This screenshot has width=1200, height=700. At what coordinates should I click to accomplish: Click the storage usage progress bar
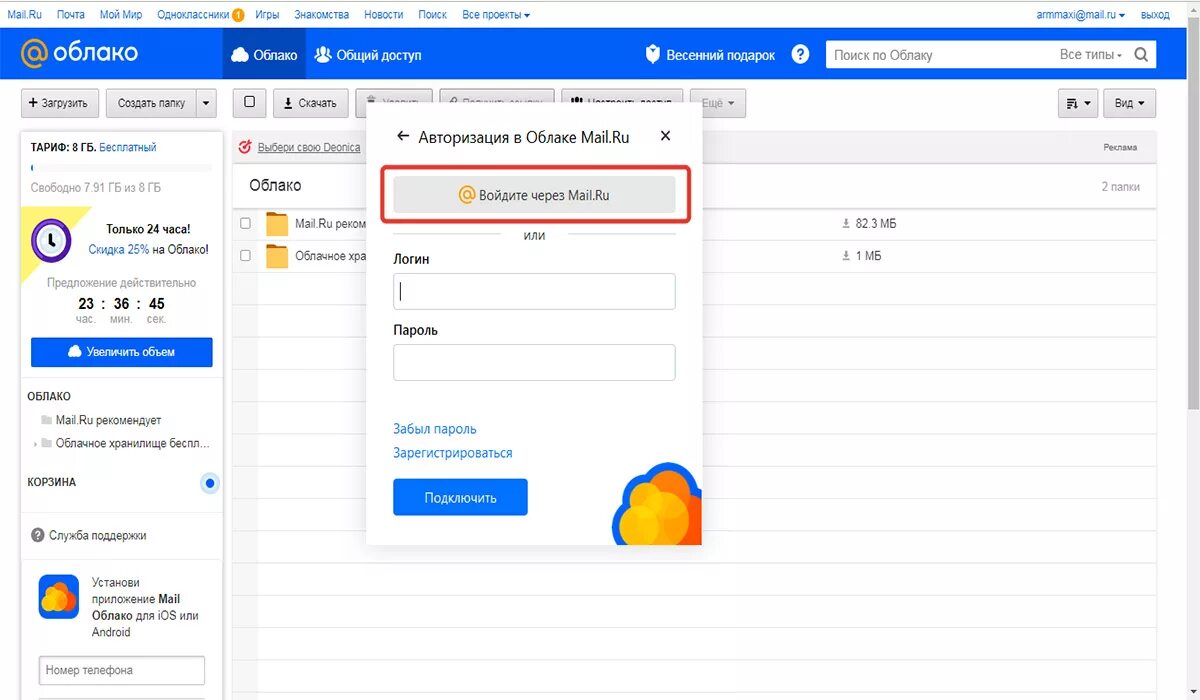point(121,168)
